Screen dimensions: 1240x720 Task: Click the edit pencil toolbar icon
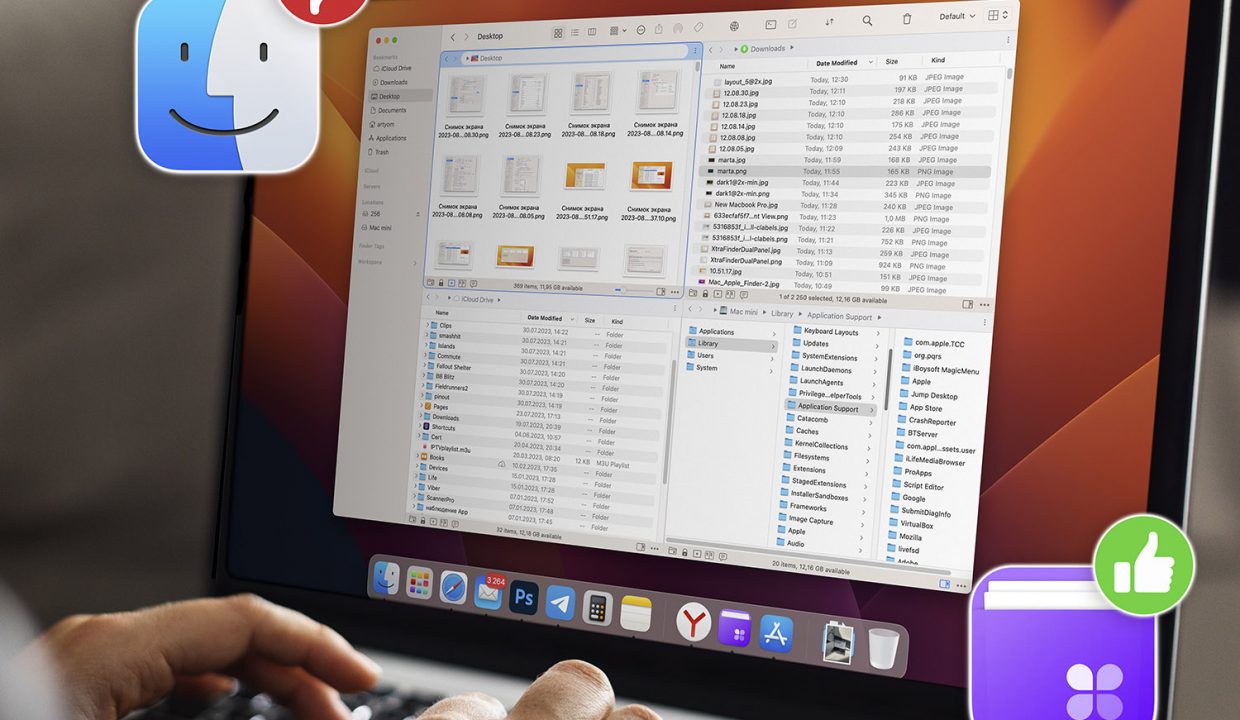pos(793,23)
